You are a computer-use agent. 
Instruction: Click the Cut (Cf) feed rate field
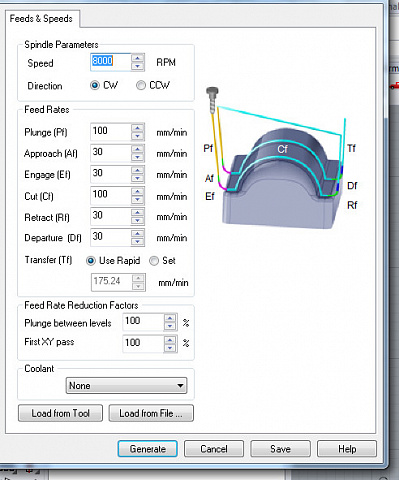[x=111, y=196]
